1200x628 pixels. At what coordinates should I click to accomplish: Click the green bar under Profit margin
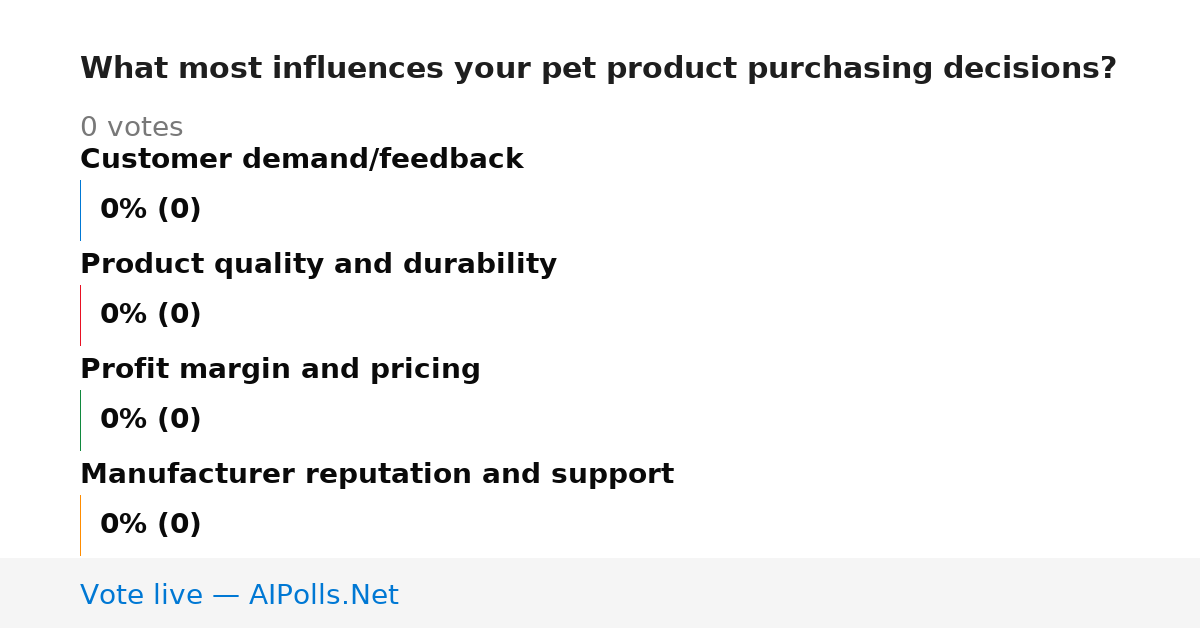80,420
